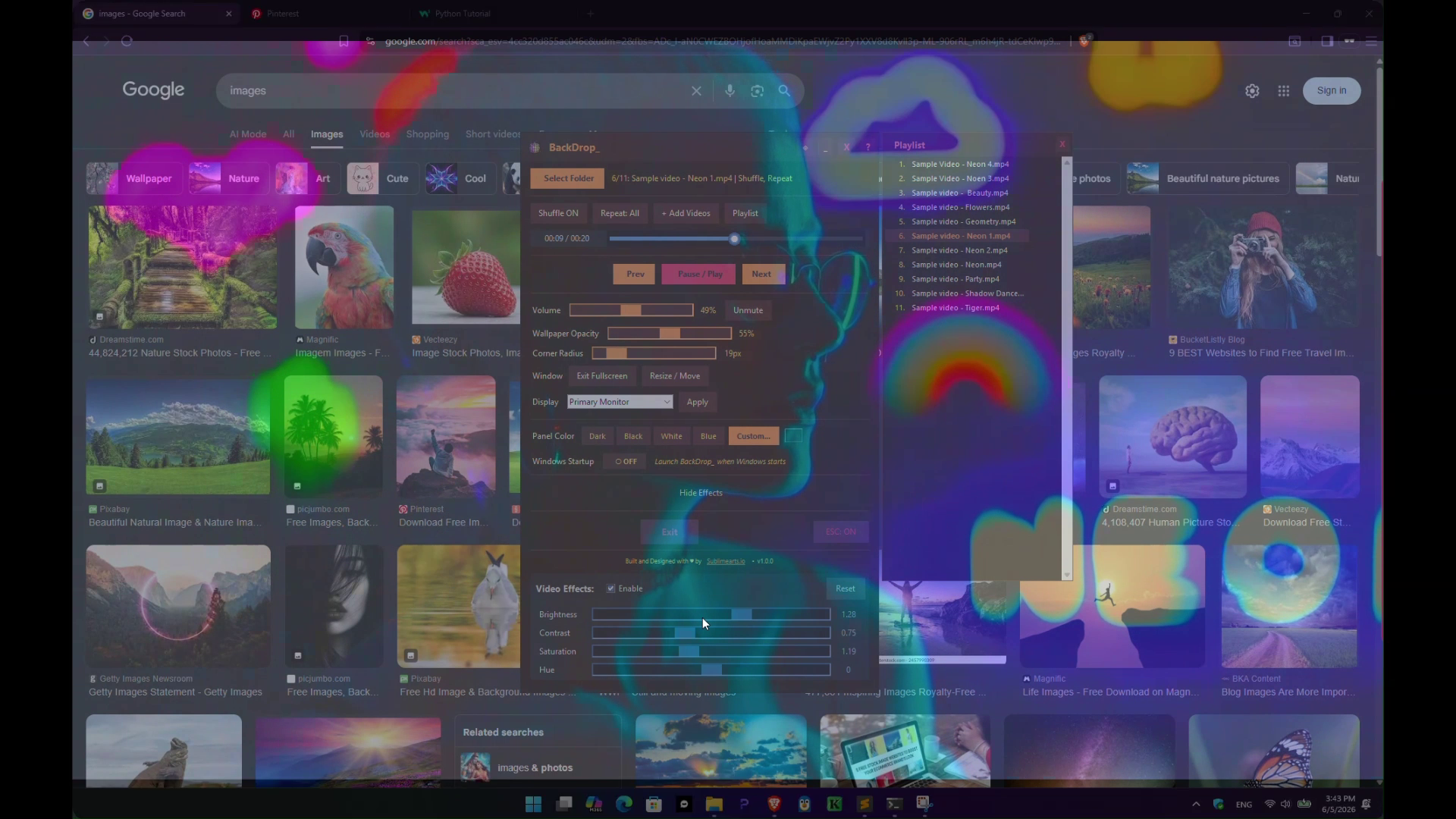Click the Brave shields icon in address bar
Viewport: 1456px width, 819px height.
pyautogui.click(x=1084, y=41)
